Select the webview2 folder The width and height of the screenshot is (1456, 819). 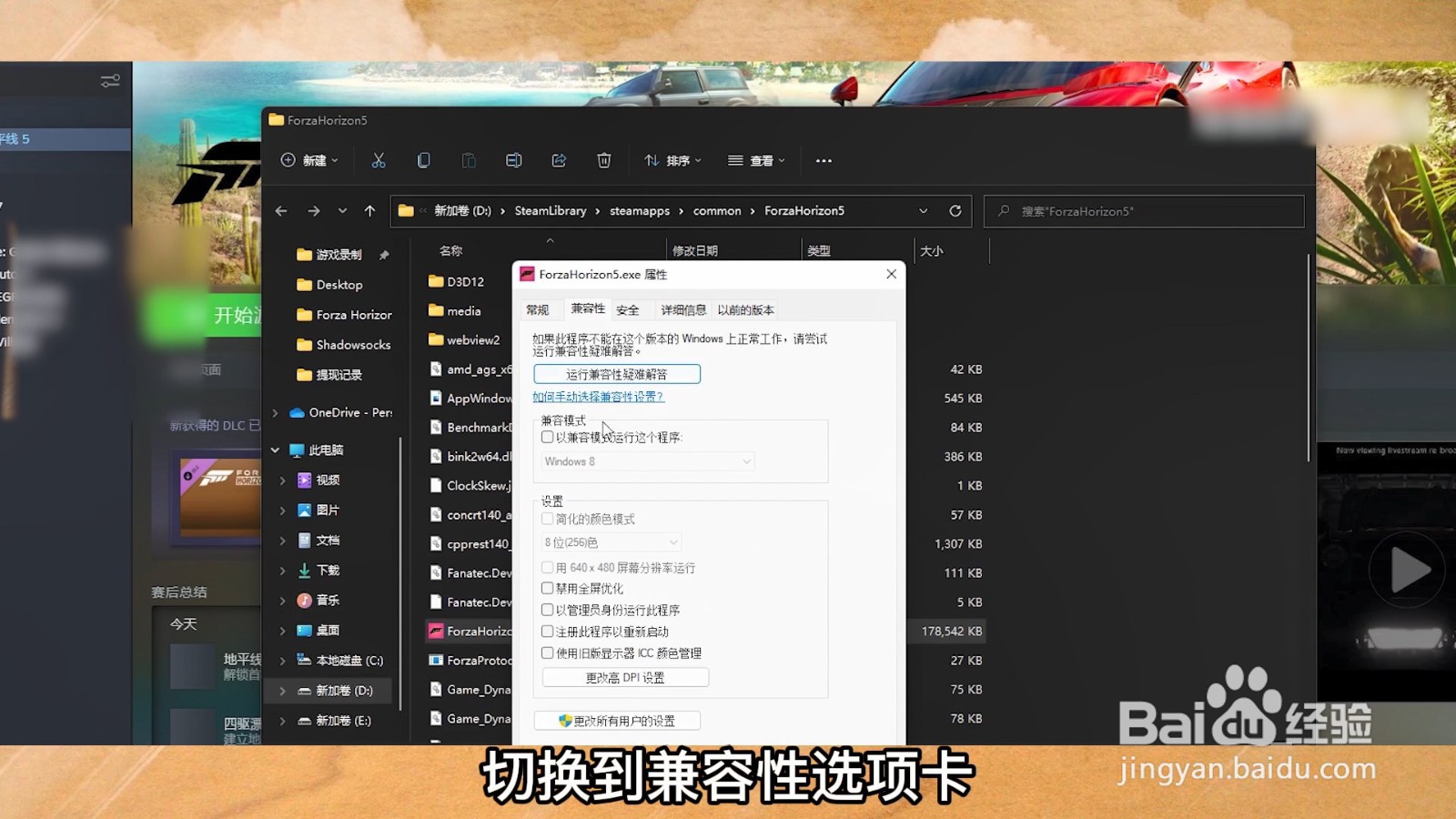(x=464, y=339)
